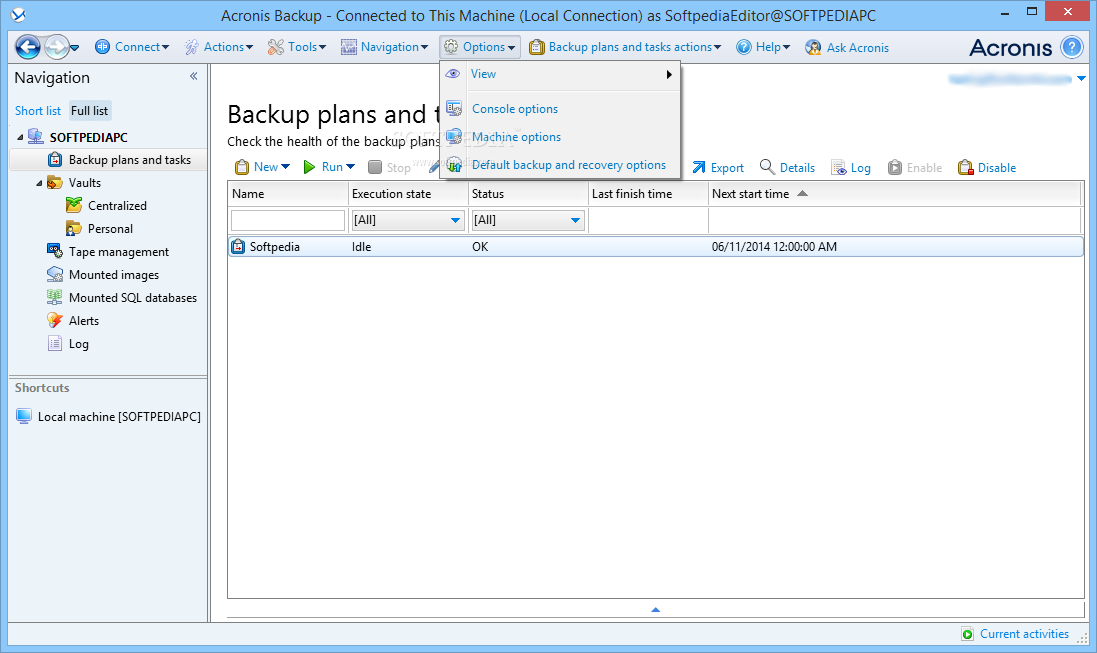The width and height of the screenshot is (1097, 653).
Task: Click the Back navigation arrow button
Action: tap(28, 48)
